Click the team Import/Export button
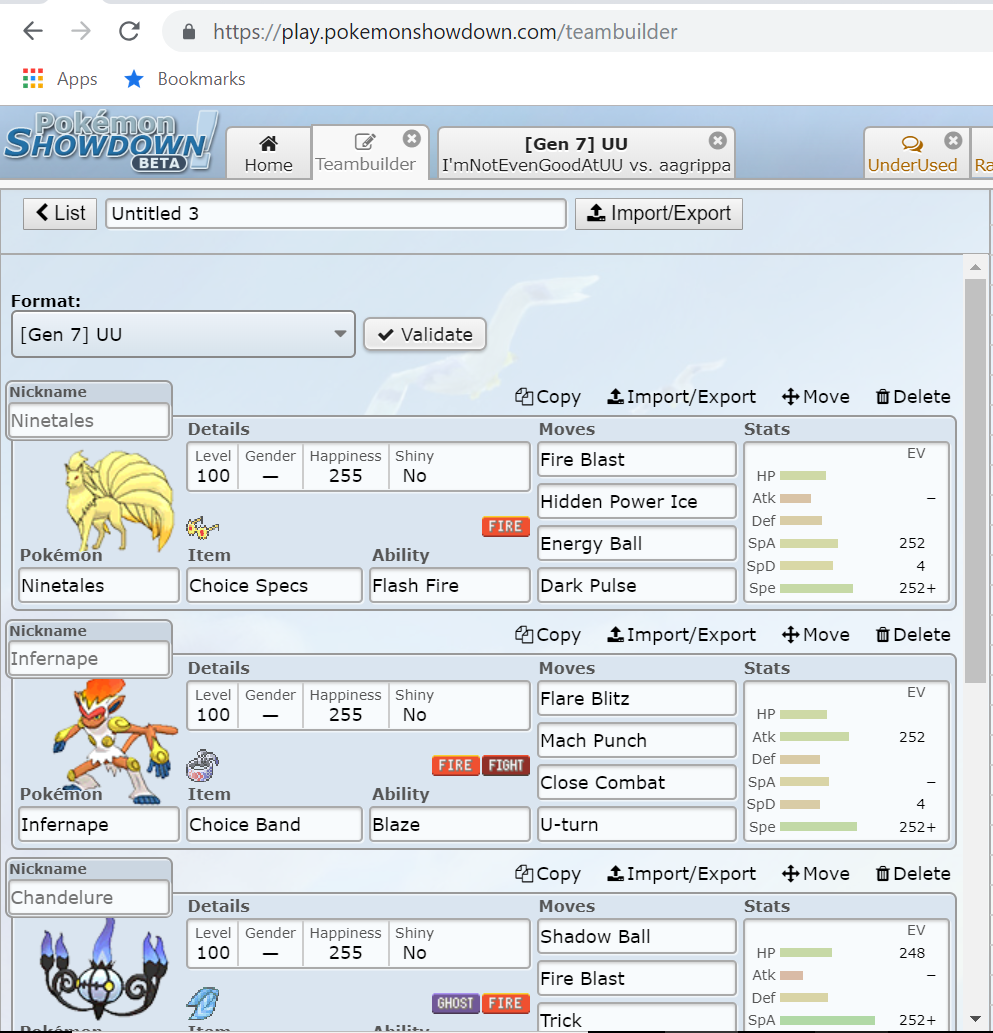This screenshot has width=993, height=1033. click(658, 213)
